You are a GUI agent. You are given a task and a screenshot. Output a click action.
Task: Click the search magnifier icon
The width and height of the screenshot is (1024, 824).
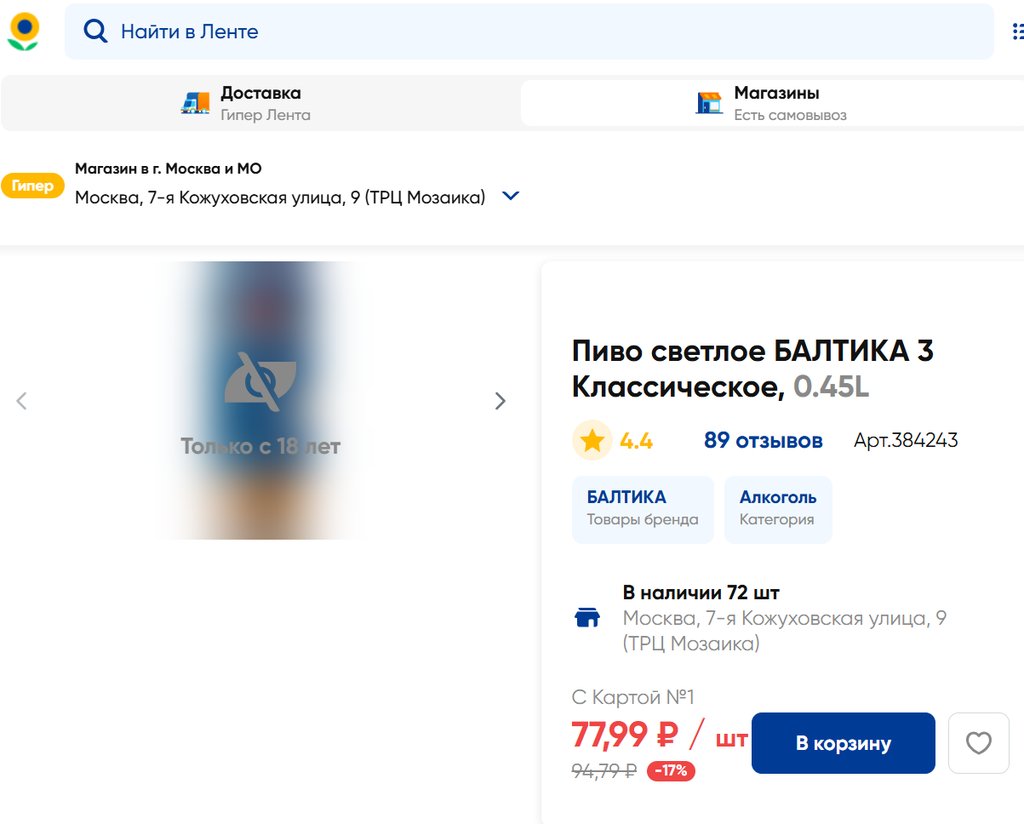95,31
